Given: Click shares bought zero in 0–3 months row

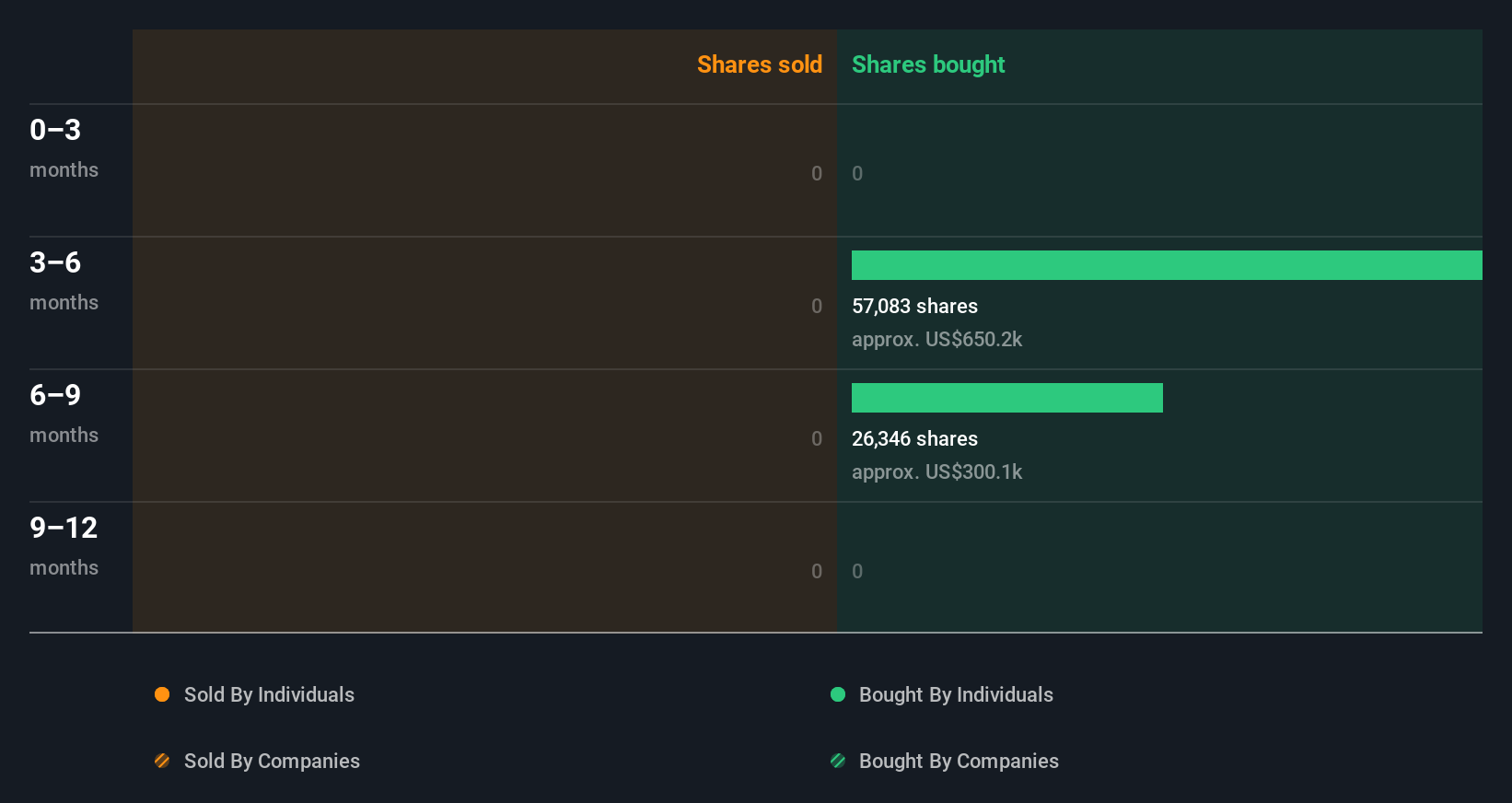Looking at the screenshot, I should [x=857, y=173].
